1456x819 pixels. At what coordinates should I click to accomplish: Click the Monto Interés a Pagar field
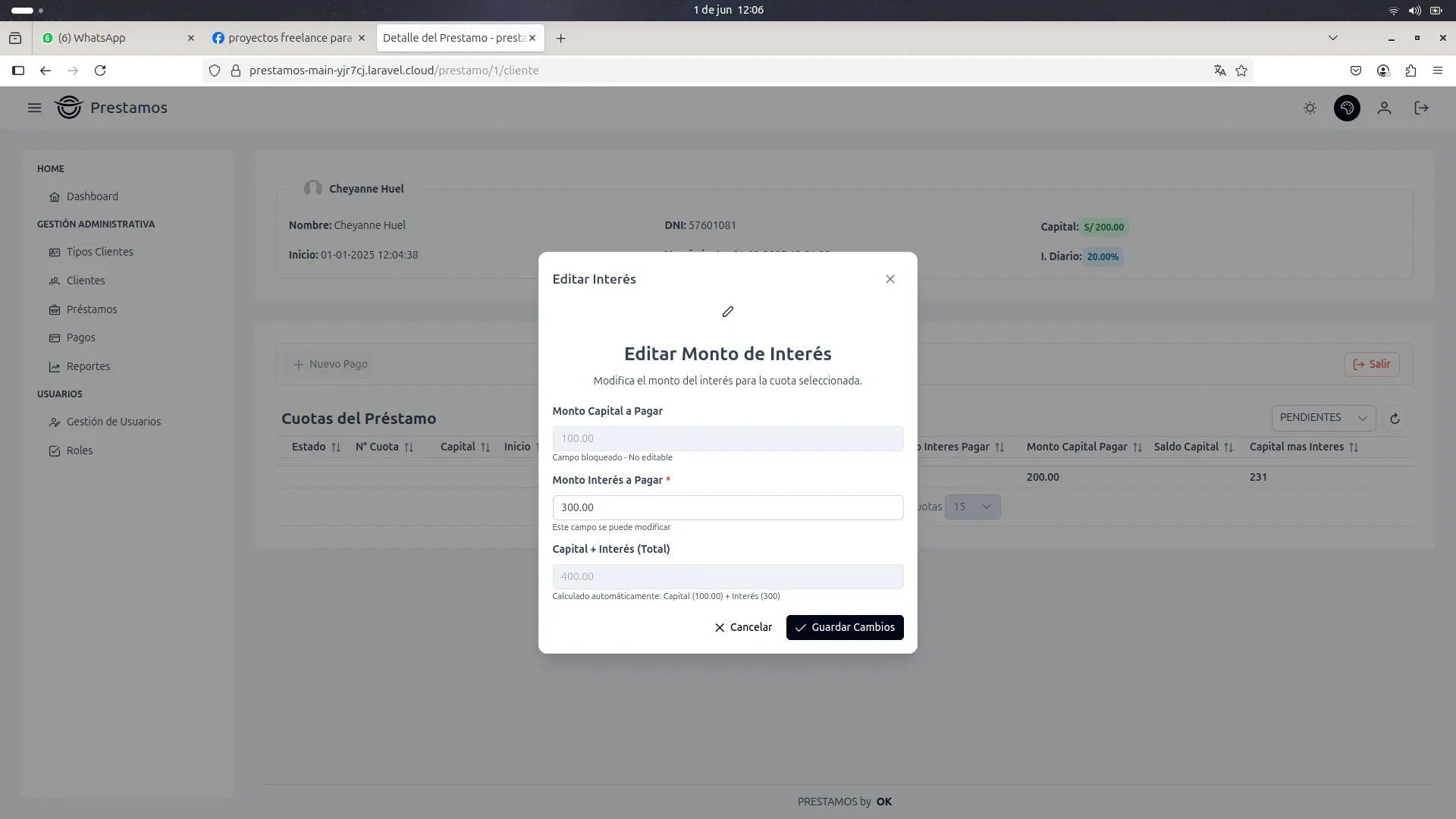(x=727, y=507)
